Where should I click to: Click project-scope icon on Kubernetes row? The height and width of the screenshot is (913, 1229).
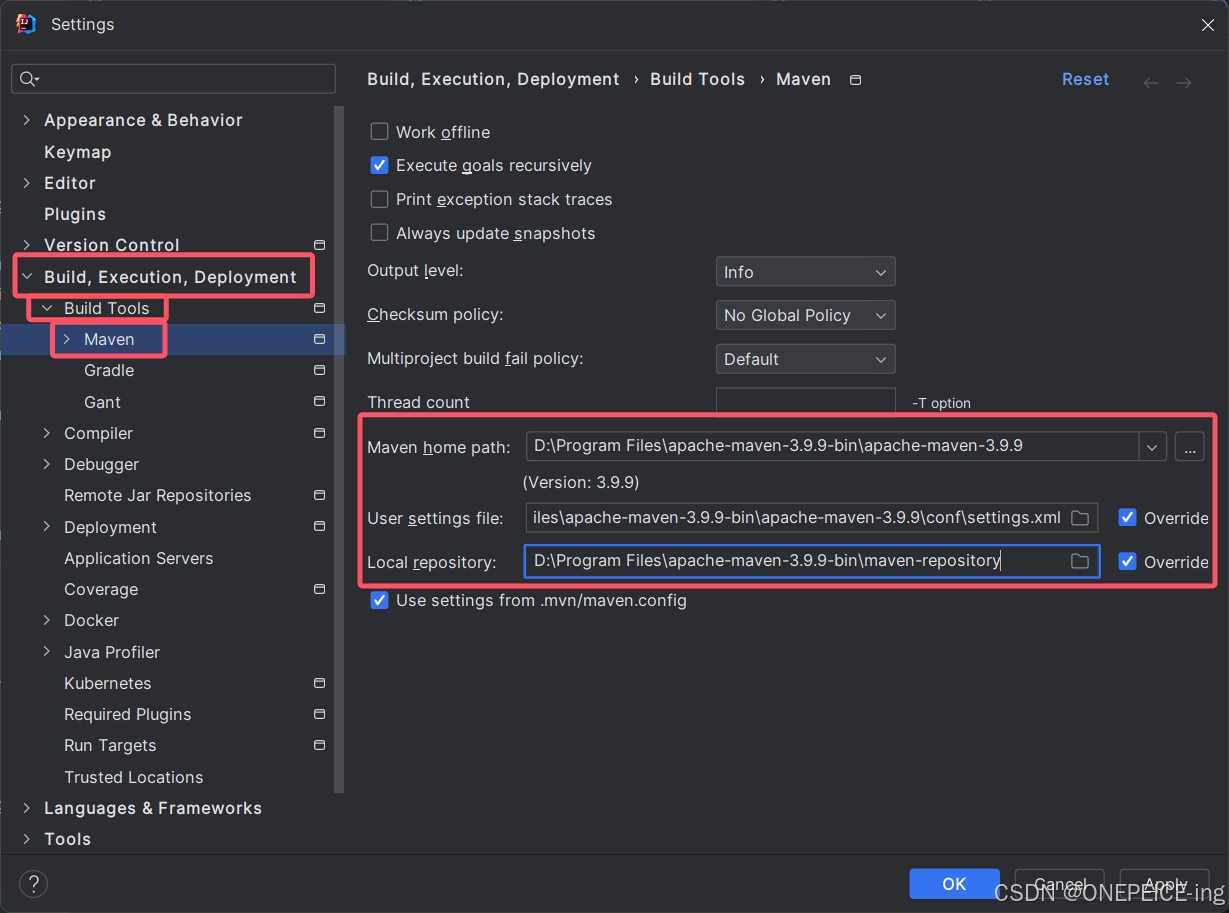point(319,683)
